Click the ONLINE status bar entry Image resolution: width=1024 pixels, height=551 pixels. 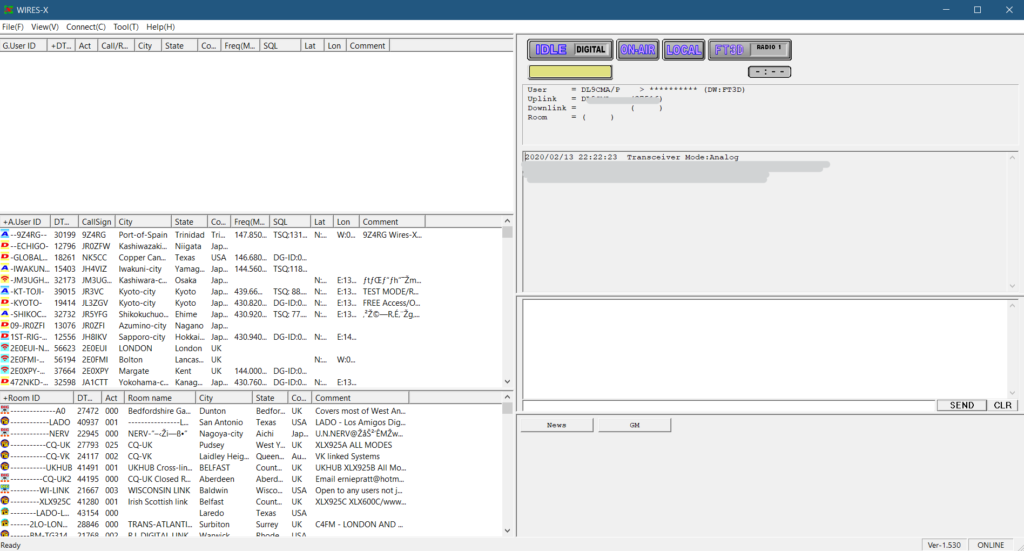point(991,545)
